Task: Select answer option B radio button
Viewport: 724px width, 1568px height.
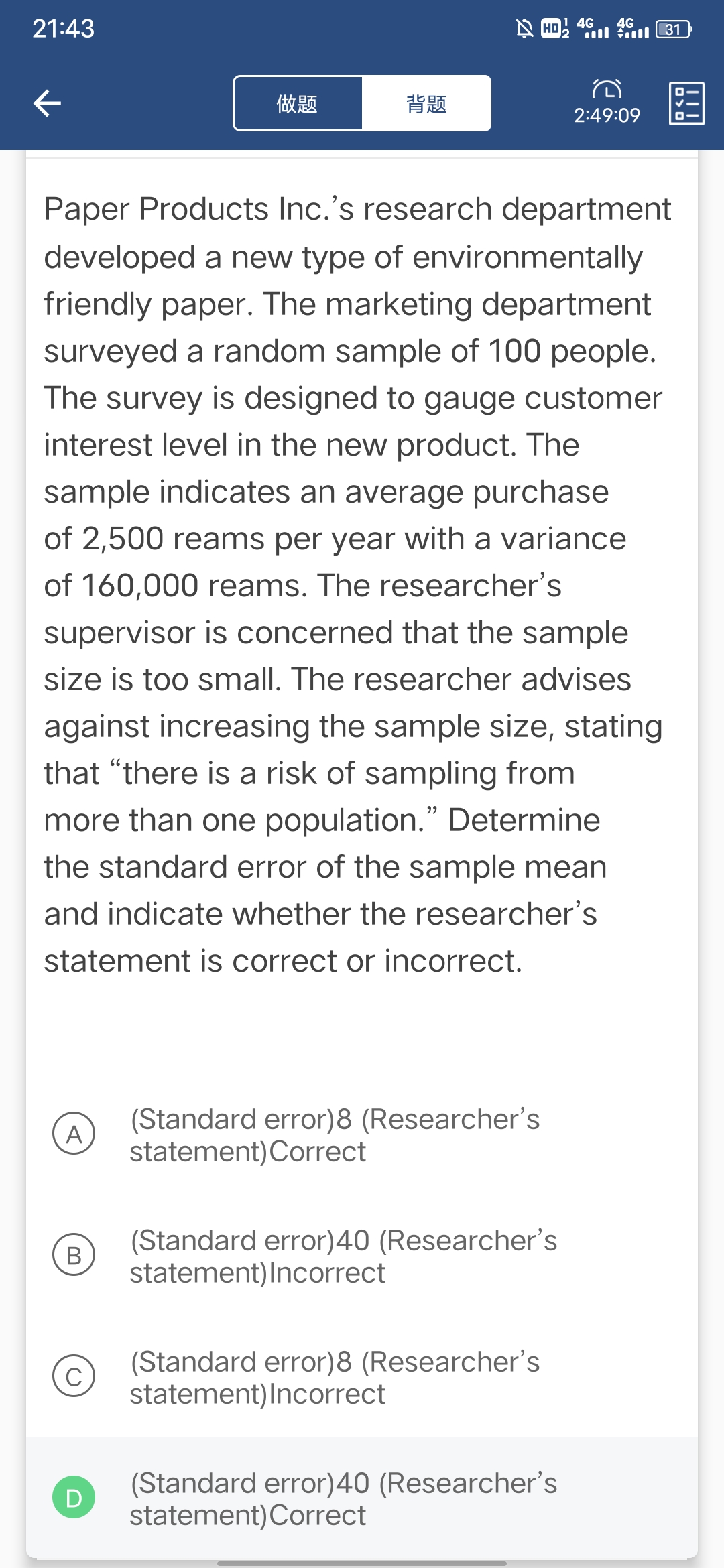Action: click(74, 1255)
